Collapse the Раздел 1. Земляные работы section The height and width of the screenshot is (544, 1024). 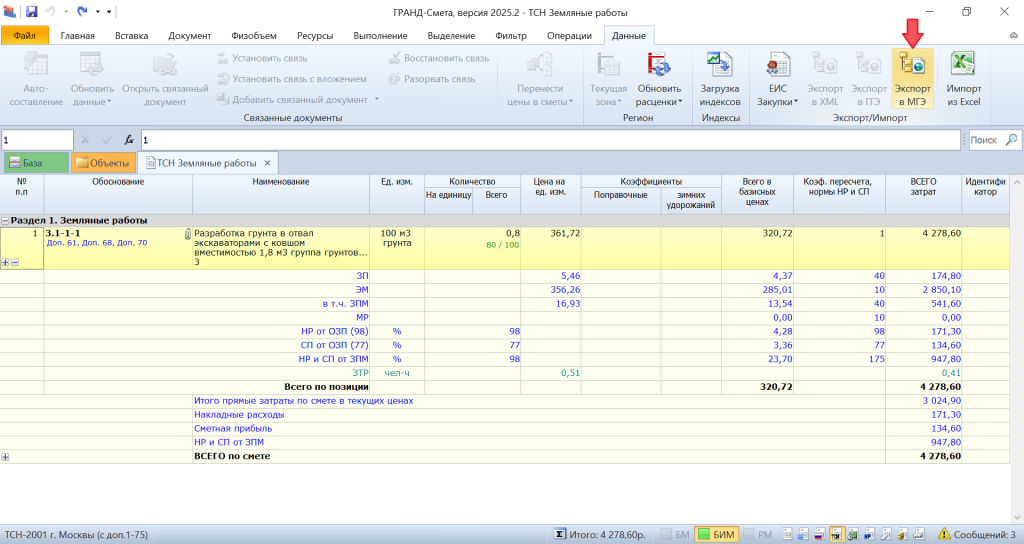click(x=5, y=220)
